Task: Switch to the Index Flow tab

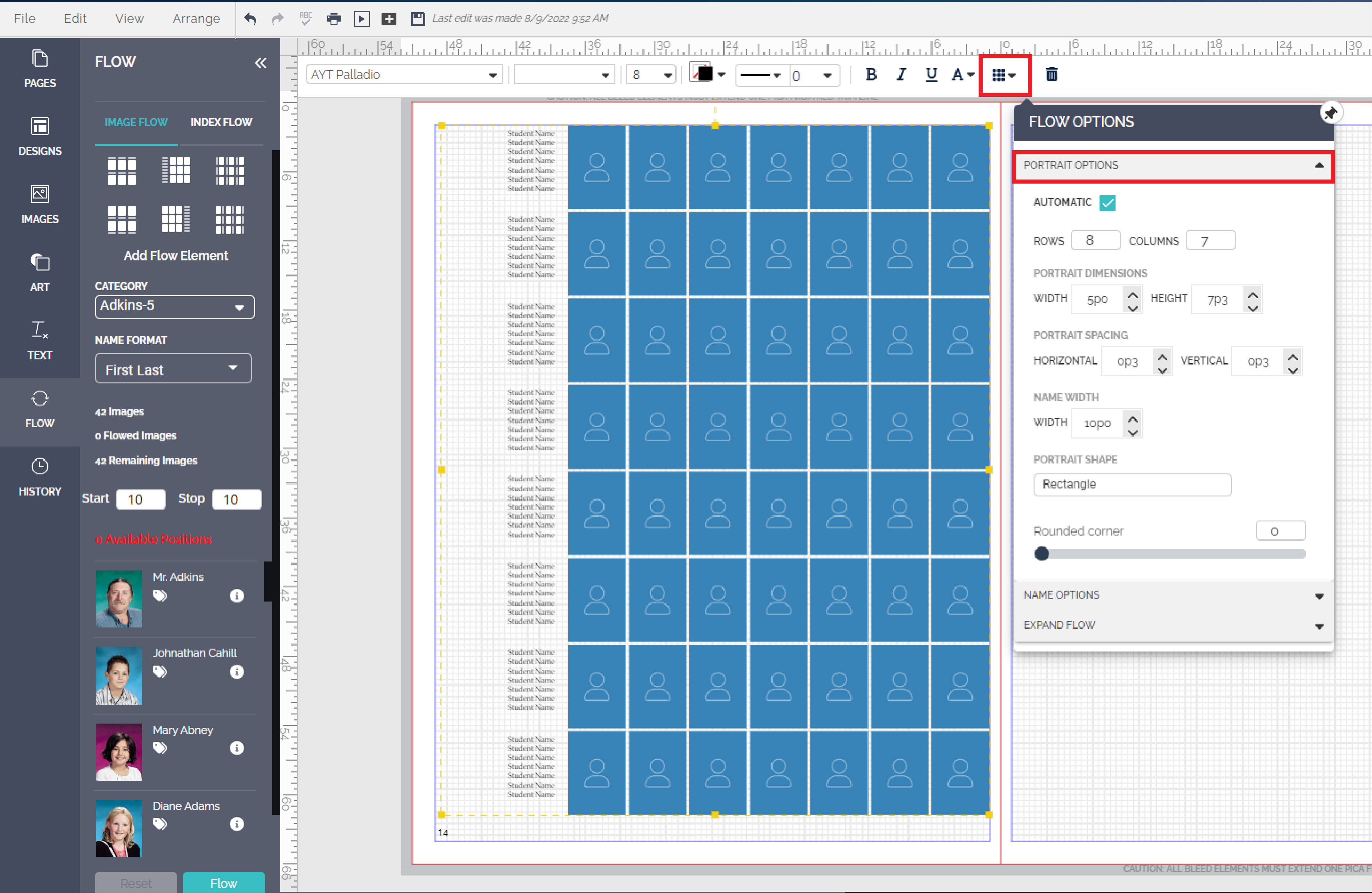Action: (x=221, y=123)
